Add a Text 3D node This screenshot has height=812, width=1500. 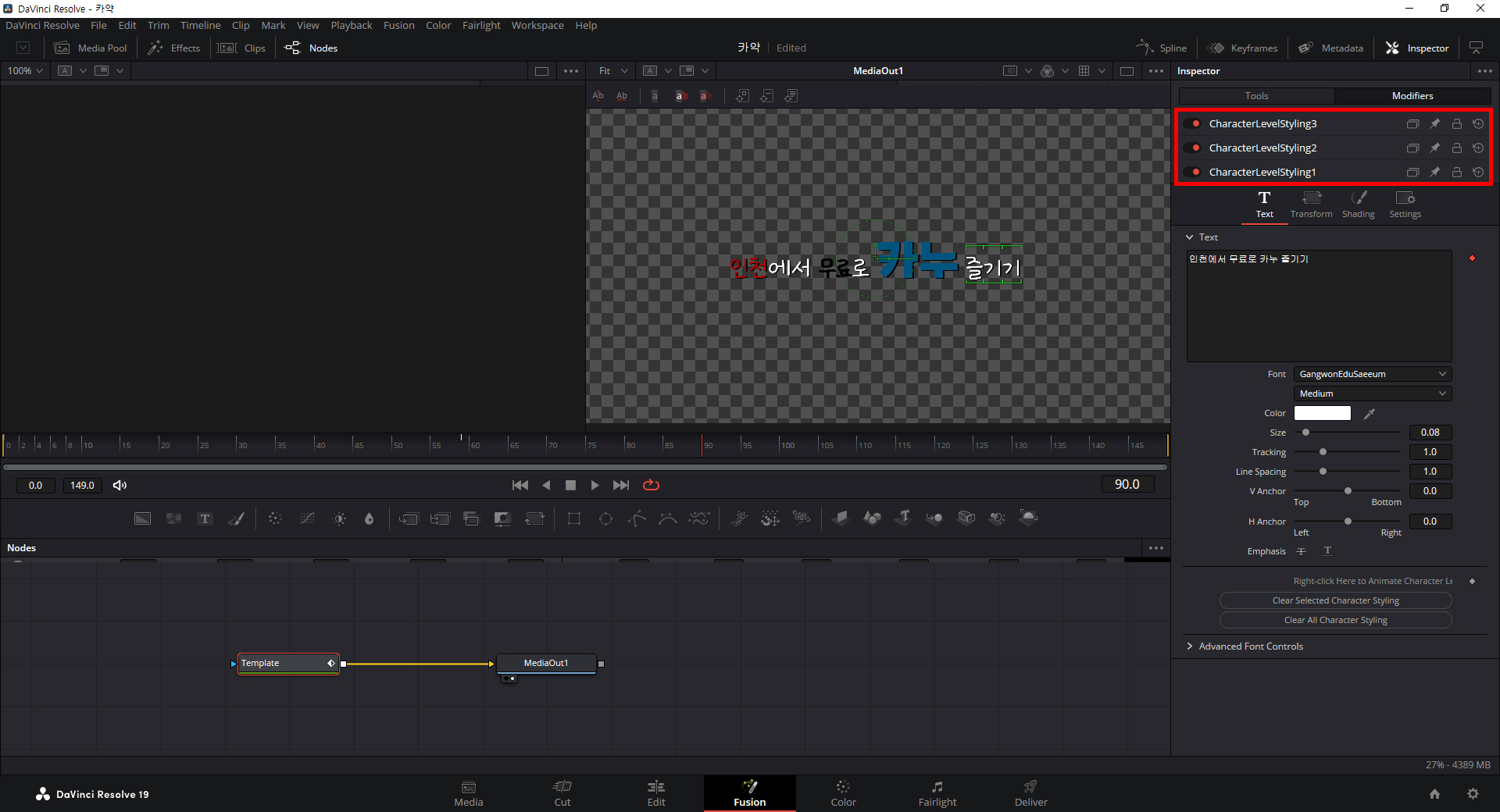(x=904, y=518)
